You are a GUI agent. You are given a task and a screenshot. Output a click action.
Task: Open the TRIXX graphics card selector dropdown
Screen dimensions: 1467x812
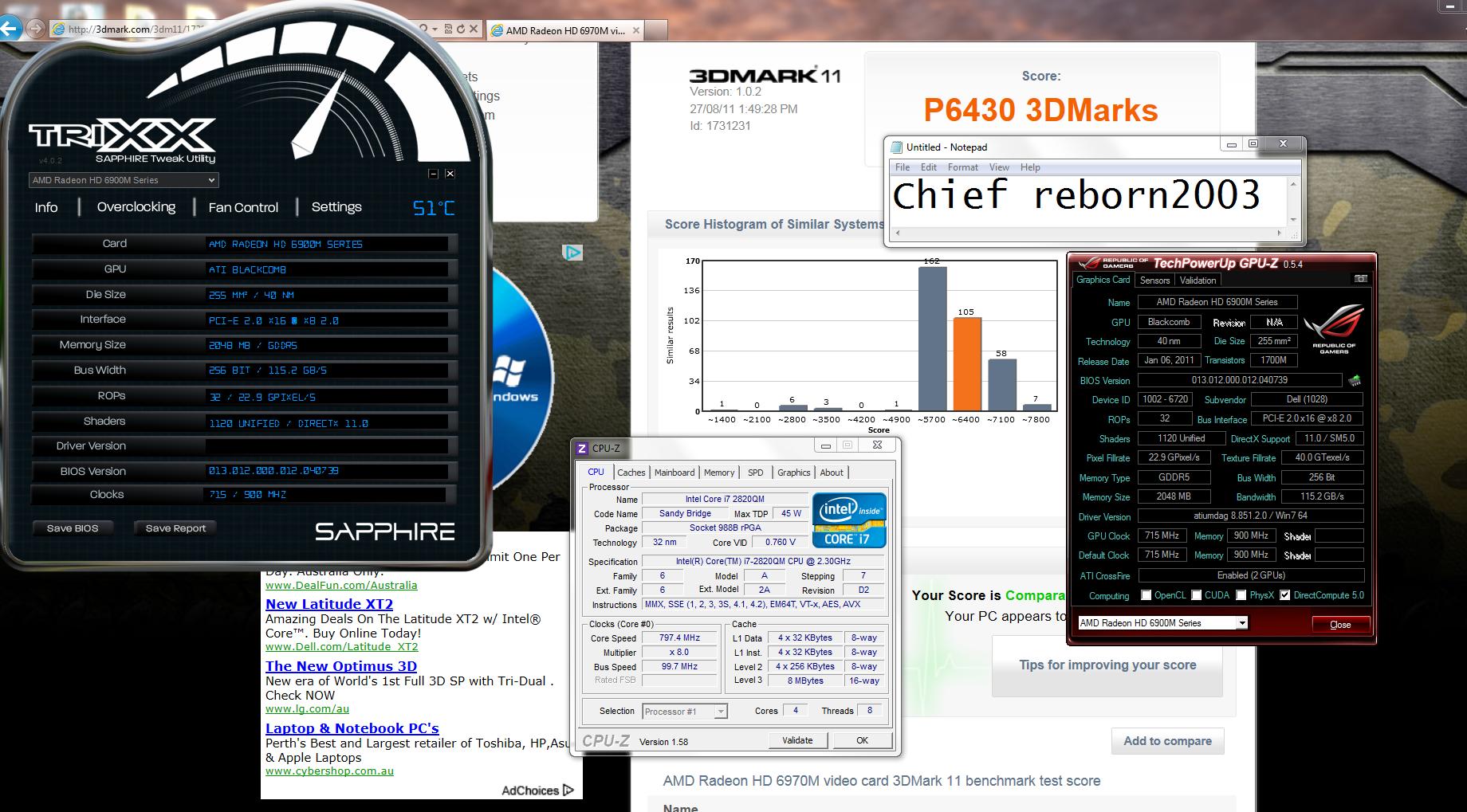point(124,180)
